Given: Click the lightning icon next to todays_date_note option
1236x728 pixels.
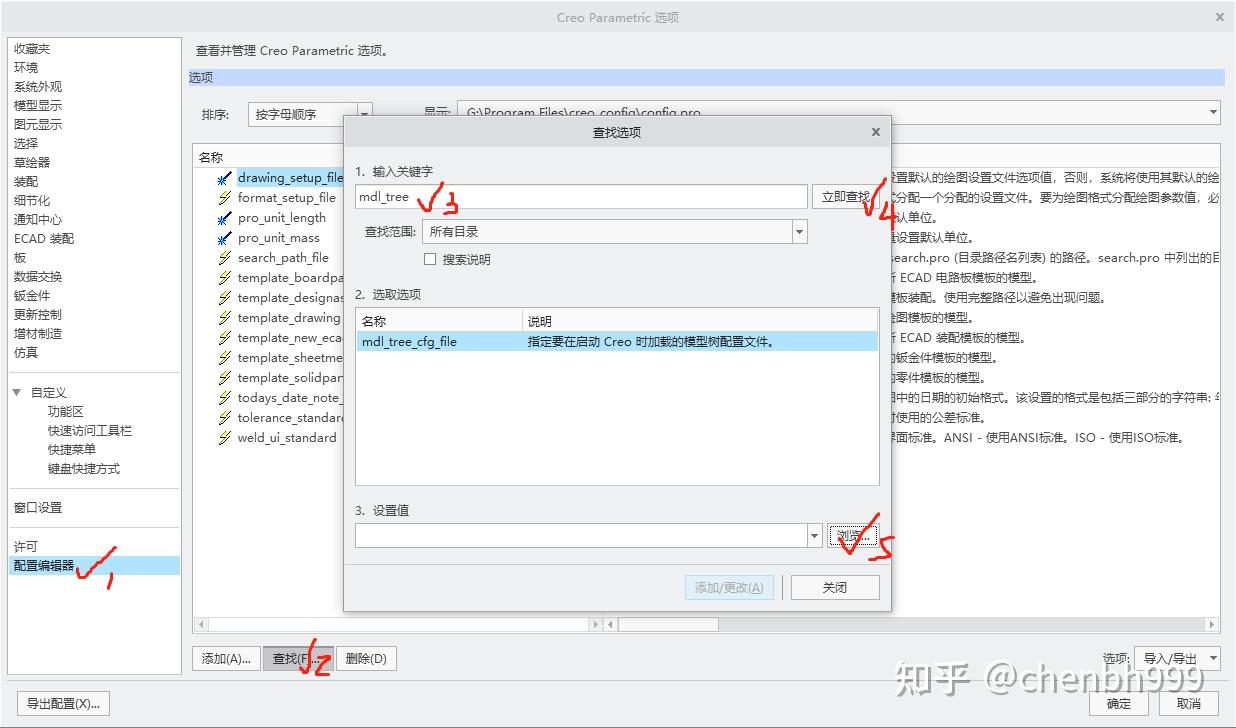Looking at the screenshot, I should pos(225,398).
